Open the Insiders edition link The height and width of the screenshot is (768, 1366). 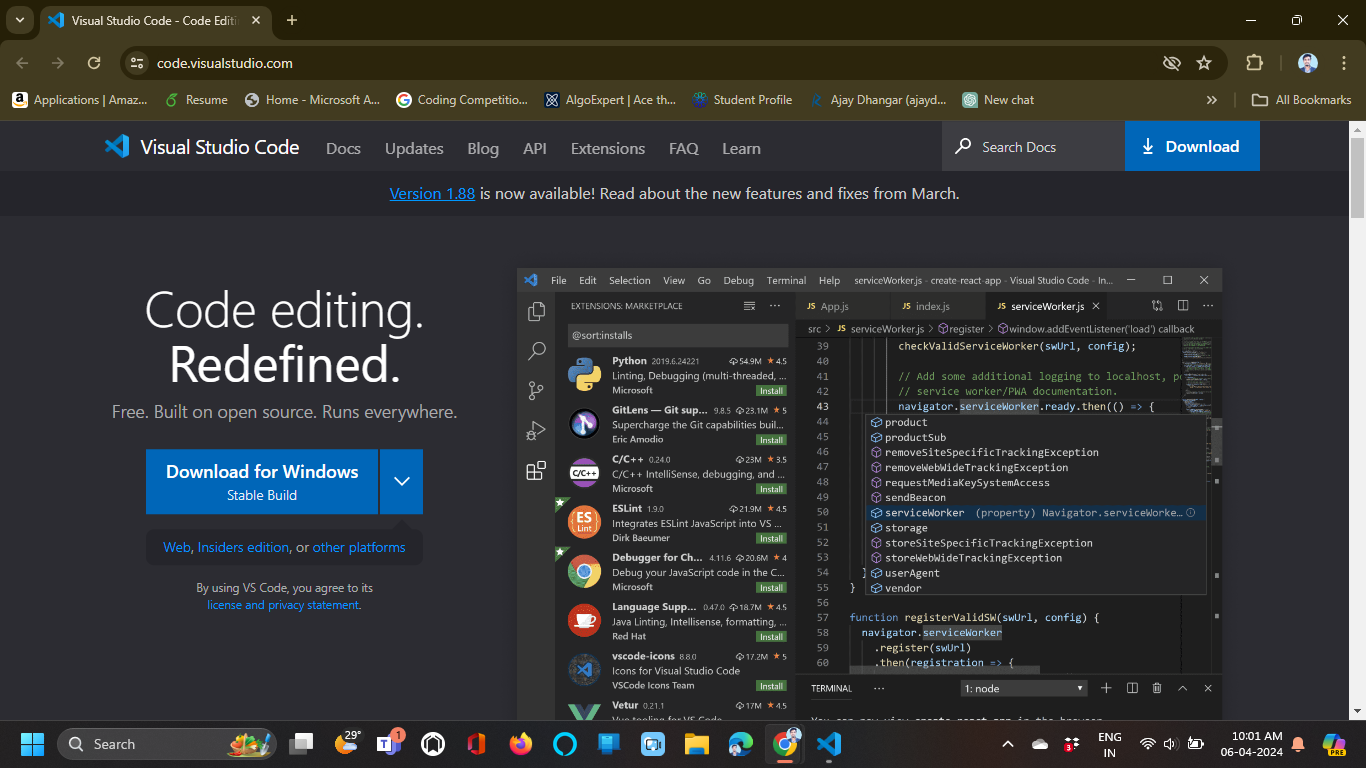click(243, 547)
